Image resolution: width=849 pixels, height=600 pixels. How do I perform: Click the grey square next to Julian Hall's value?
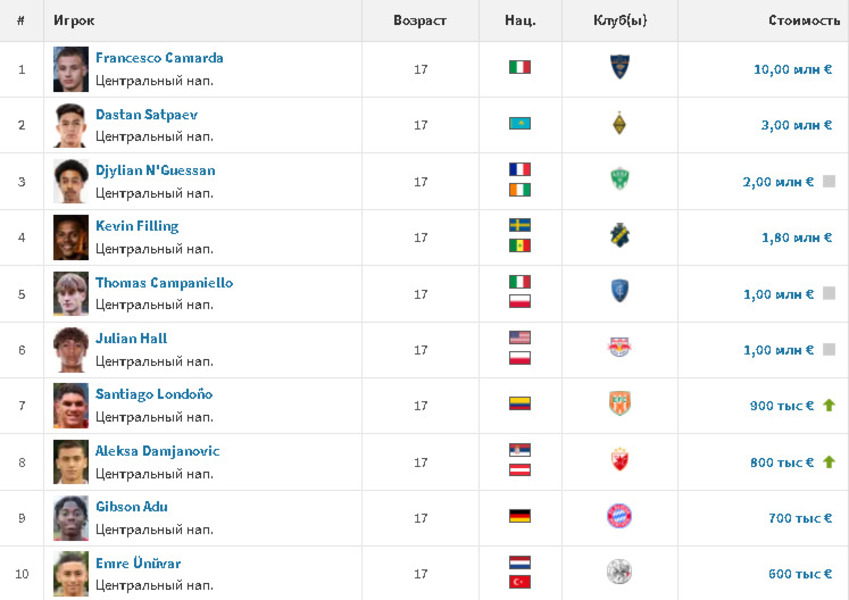tap(828, 350)
